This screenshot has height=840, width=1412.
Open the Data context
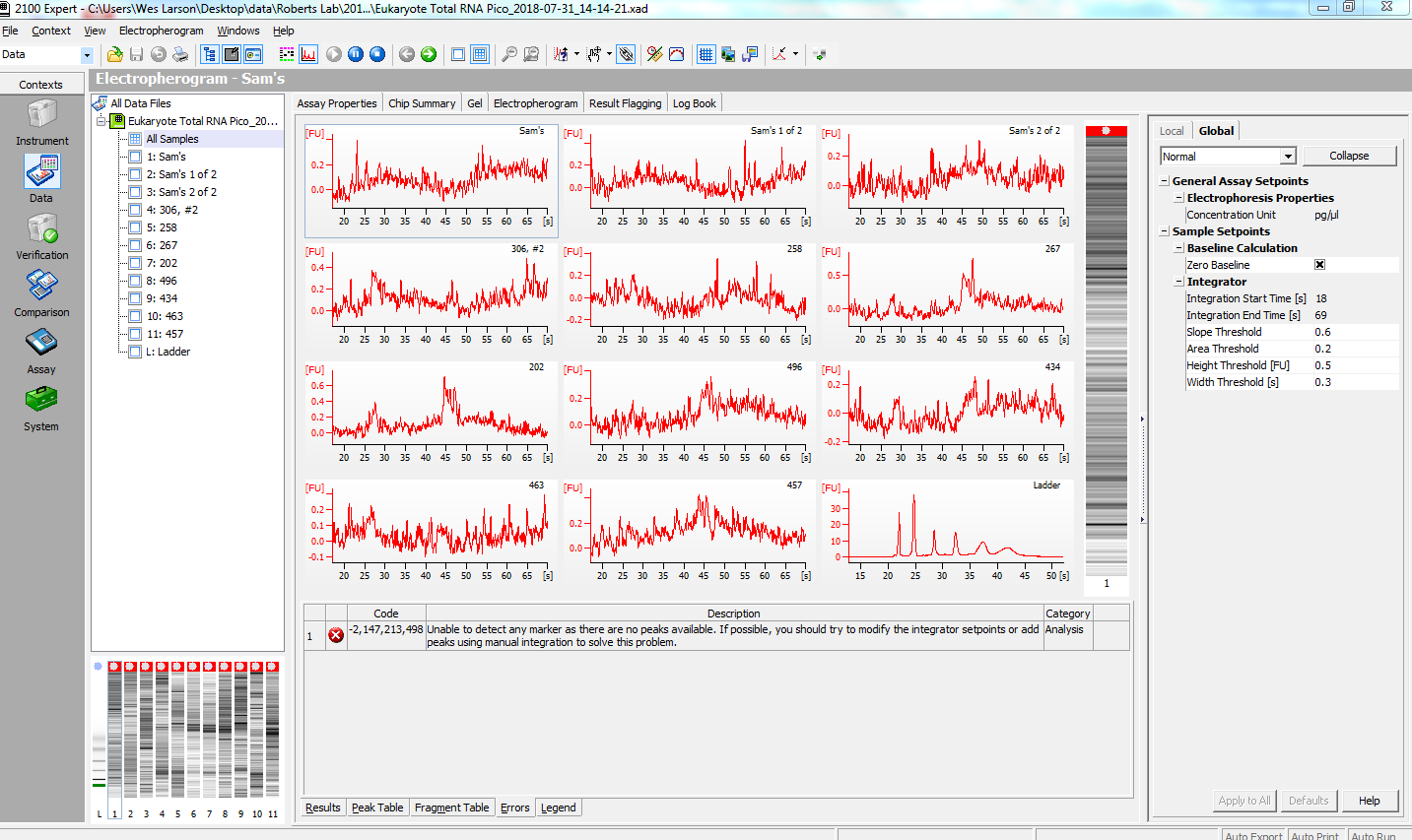41,179
